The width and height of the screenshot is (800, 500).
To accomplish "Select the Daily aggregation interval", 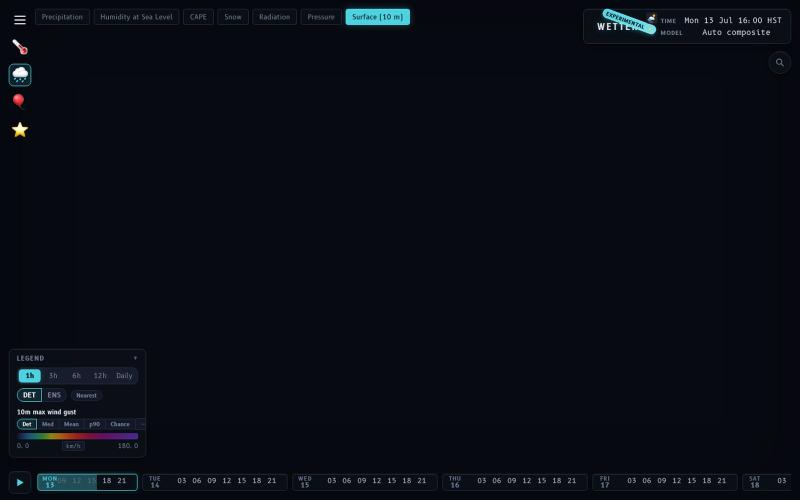I will coord(124,376).
